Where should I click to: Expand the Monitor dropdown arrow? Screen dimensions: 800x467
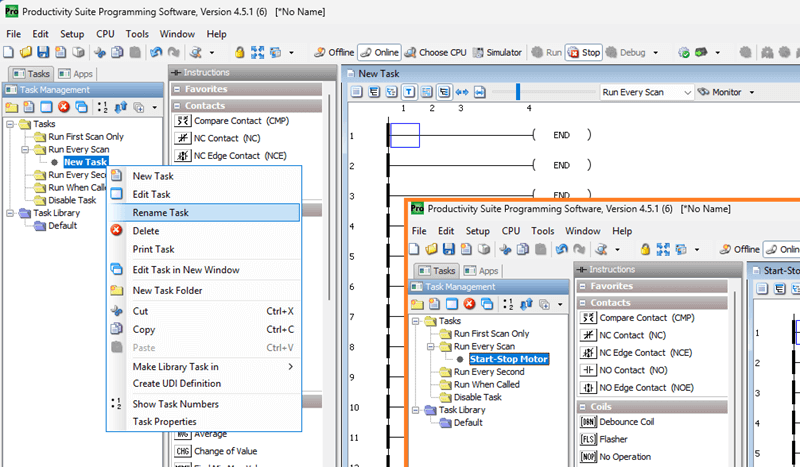pos(750,92)
